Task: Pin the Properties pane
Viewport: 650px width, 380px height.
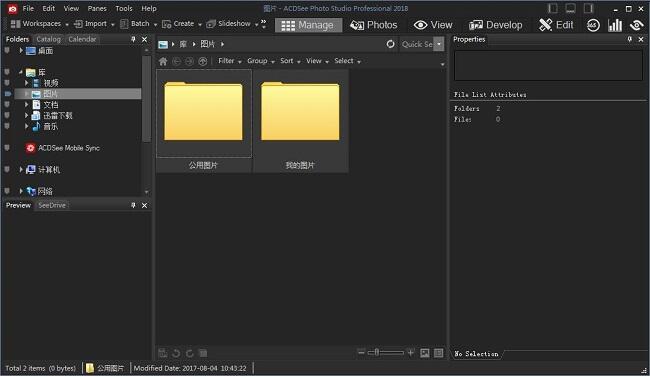Action: pyautogui.click(x=630, y=39)
